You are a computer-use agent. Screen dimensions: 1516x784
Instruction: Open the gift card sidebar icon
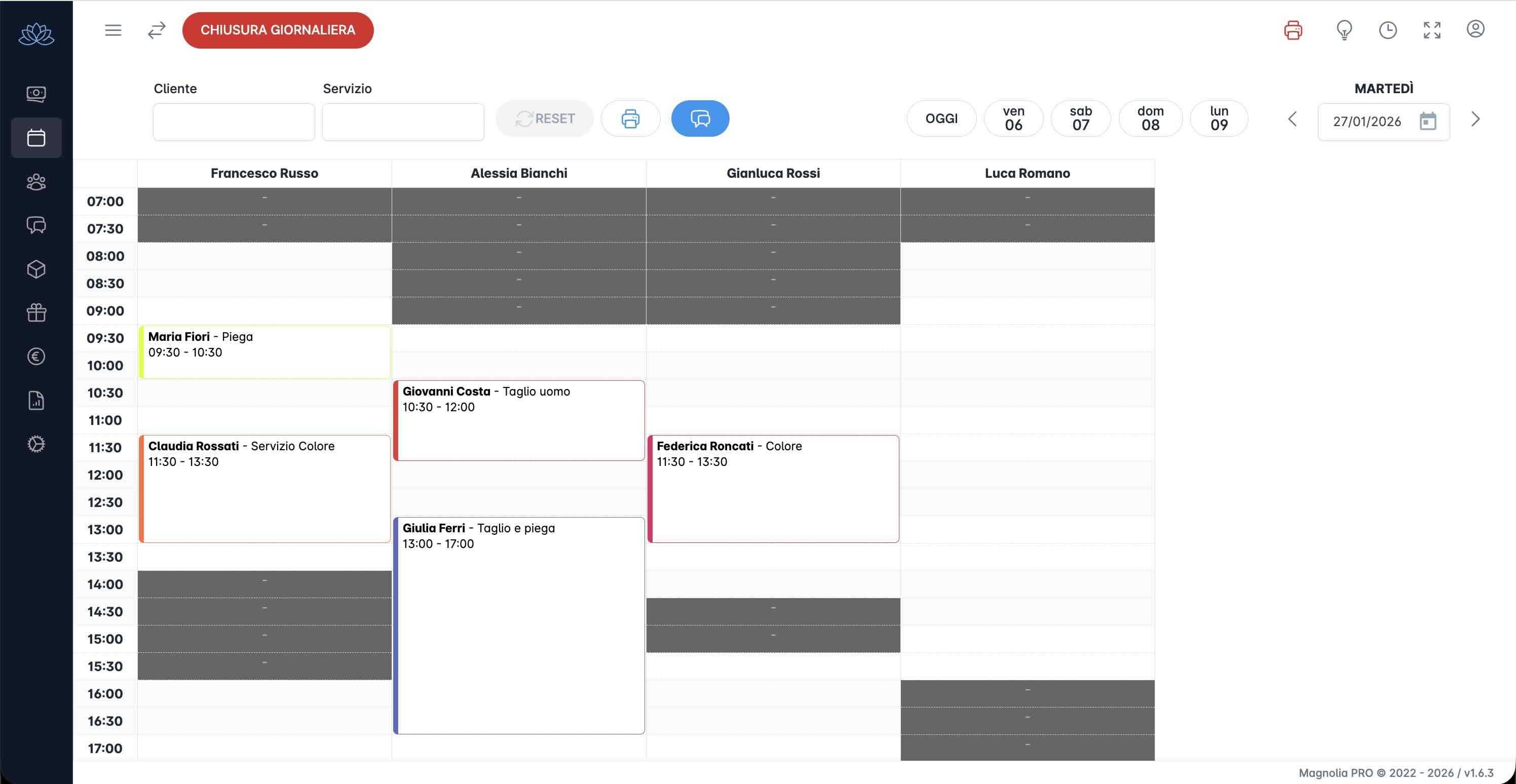coord(36,312)
